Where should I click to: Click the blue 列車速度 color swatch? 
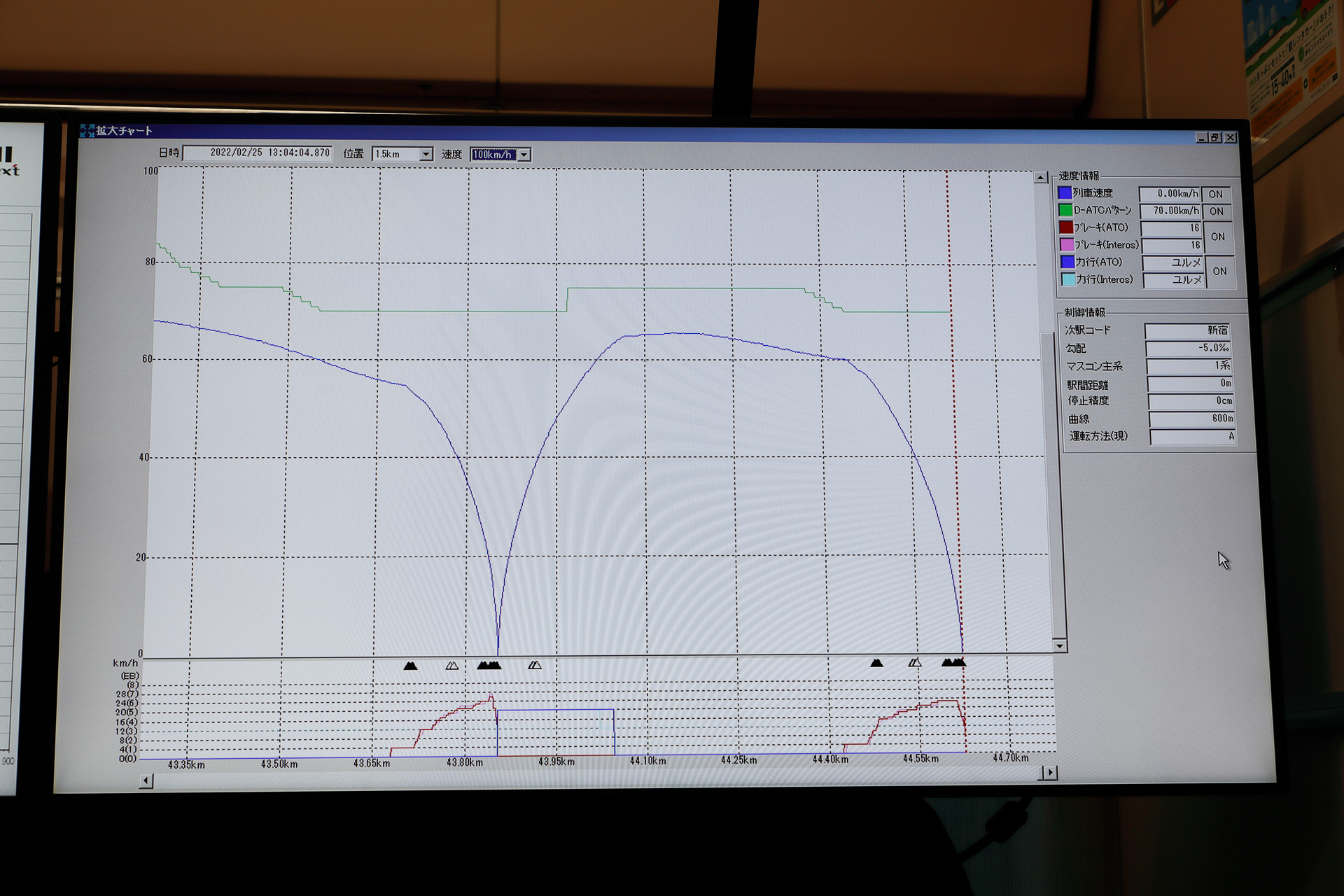click(1065, 193)
